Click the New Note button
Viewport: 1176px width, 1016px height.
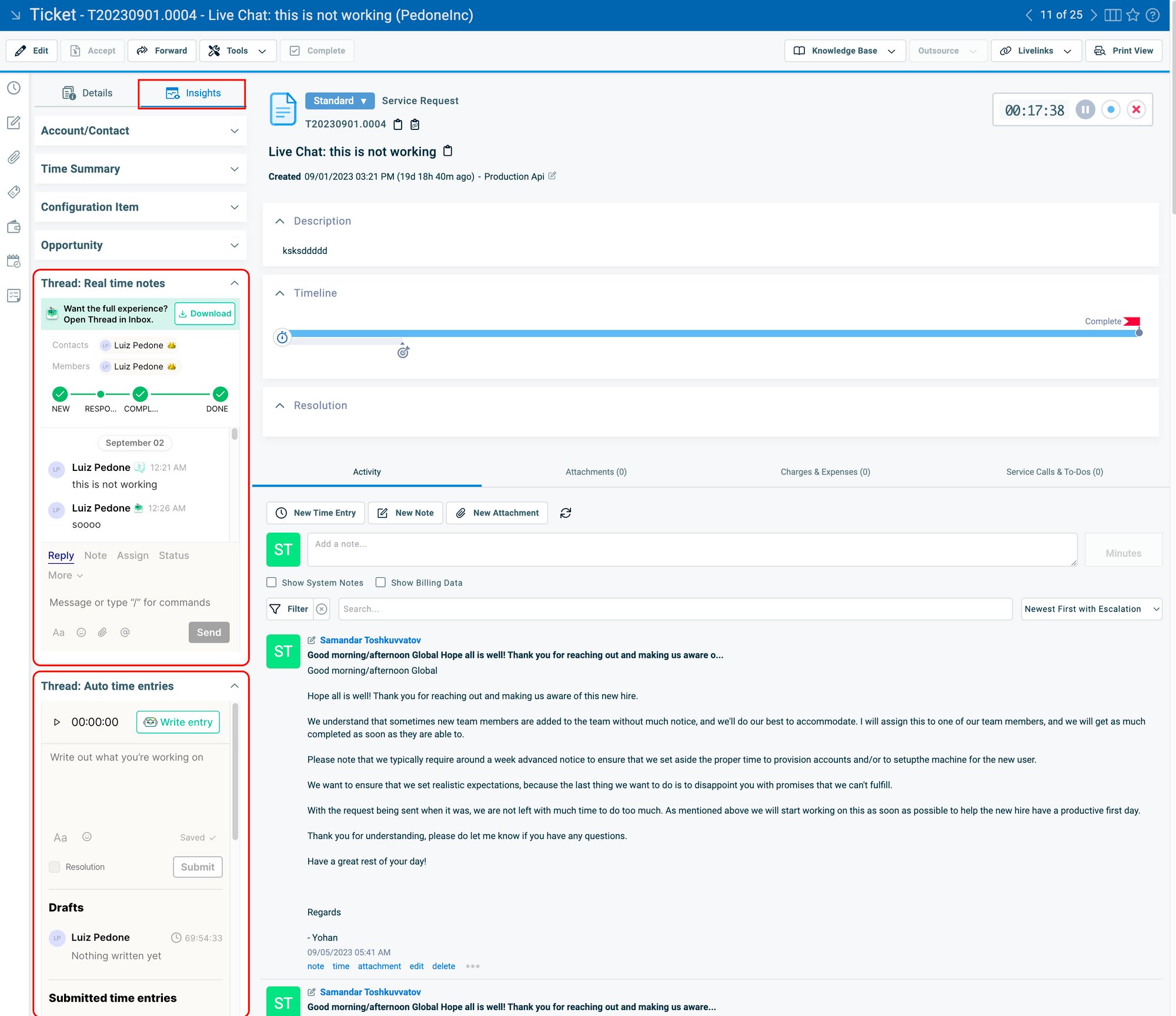click(x=406, y=513)
